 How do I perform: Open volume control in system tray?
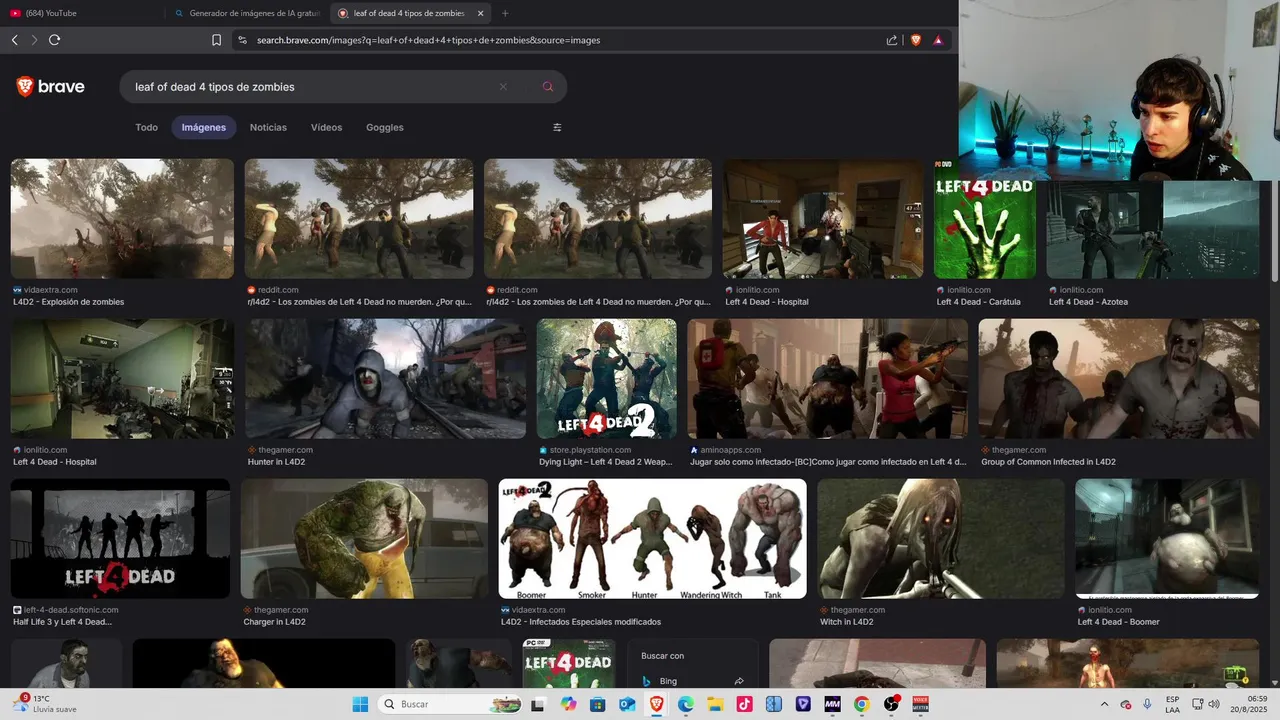coord(1213,704)
